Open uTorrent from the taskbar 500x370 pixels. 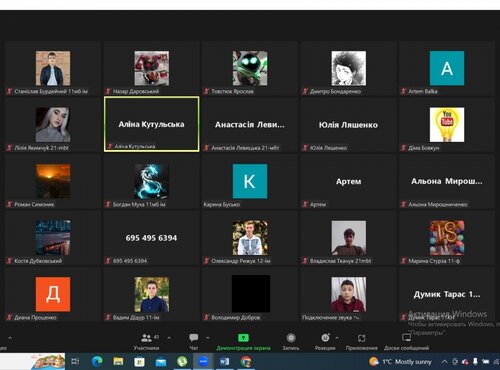182,361
